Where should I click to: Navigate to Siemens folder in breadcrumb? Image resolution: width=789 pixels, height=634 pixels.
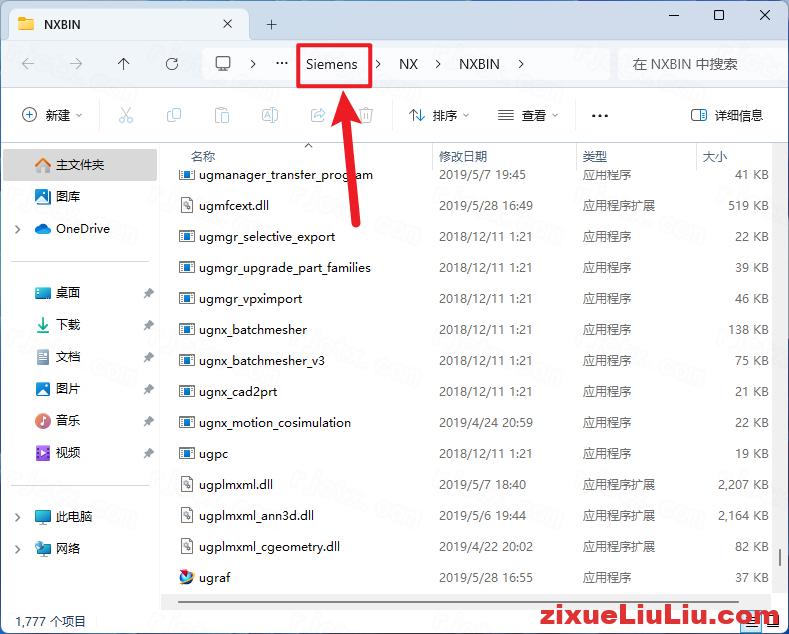[332, 64]
